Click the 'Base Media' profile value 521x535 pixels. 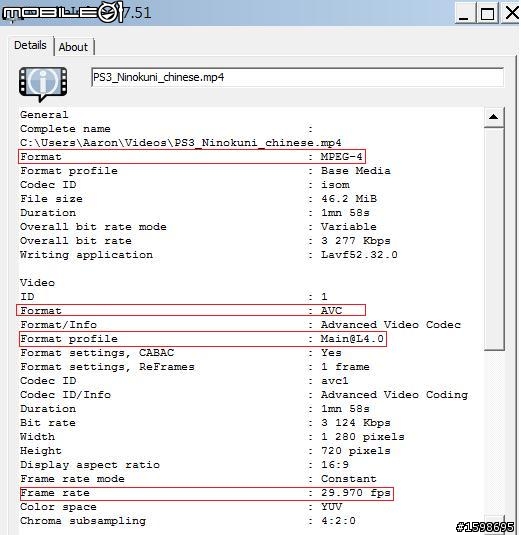click(x=356, y=171)
